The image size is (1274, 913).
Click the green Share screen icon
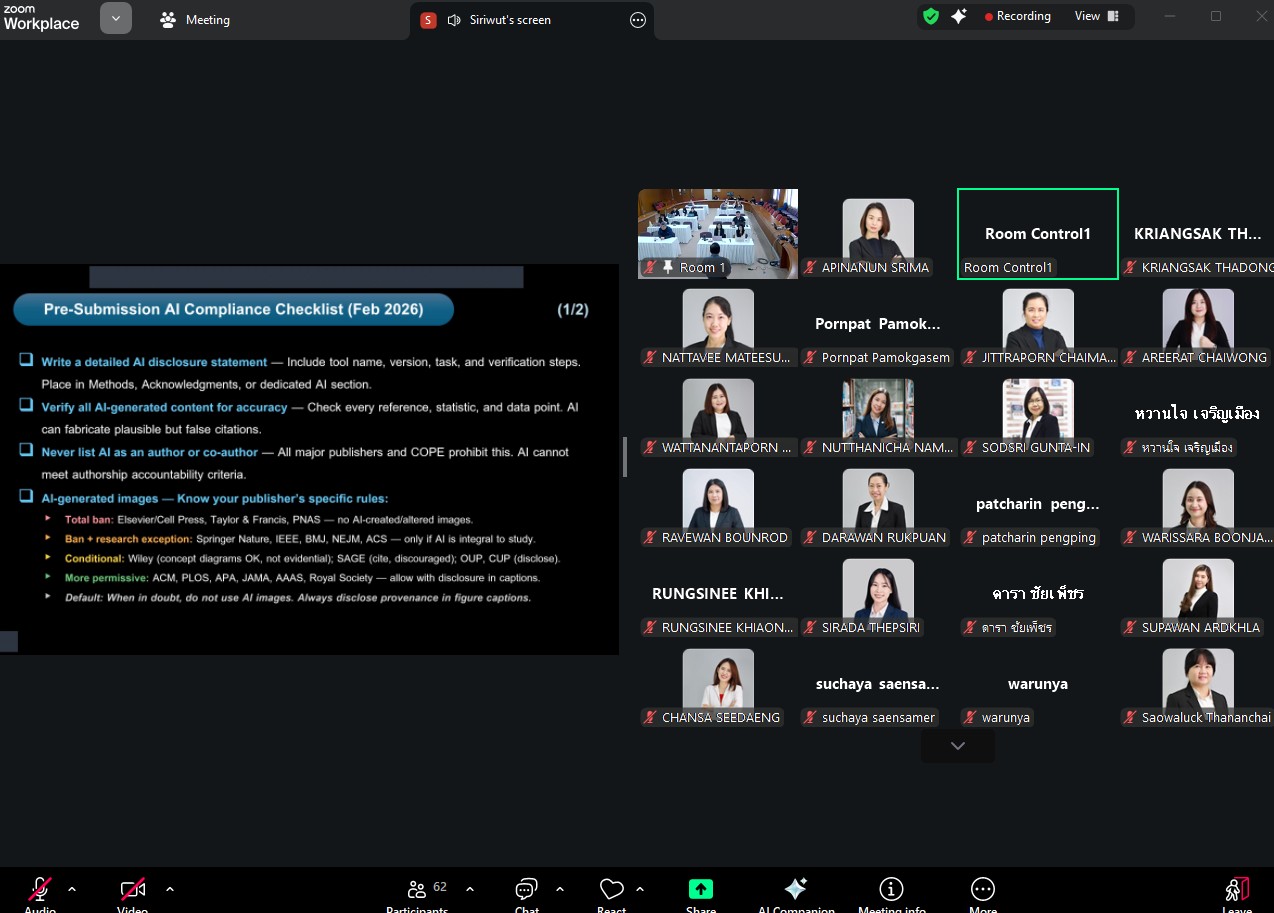pos(701,889)
